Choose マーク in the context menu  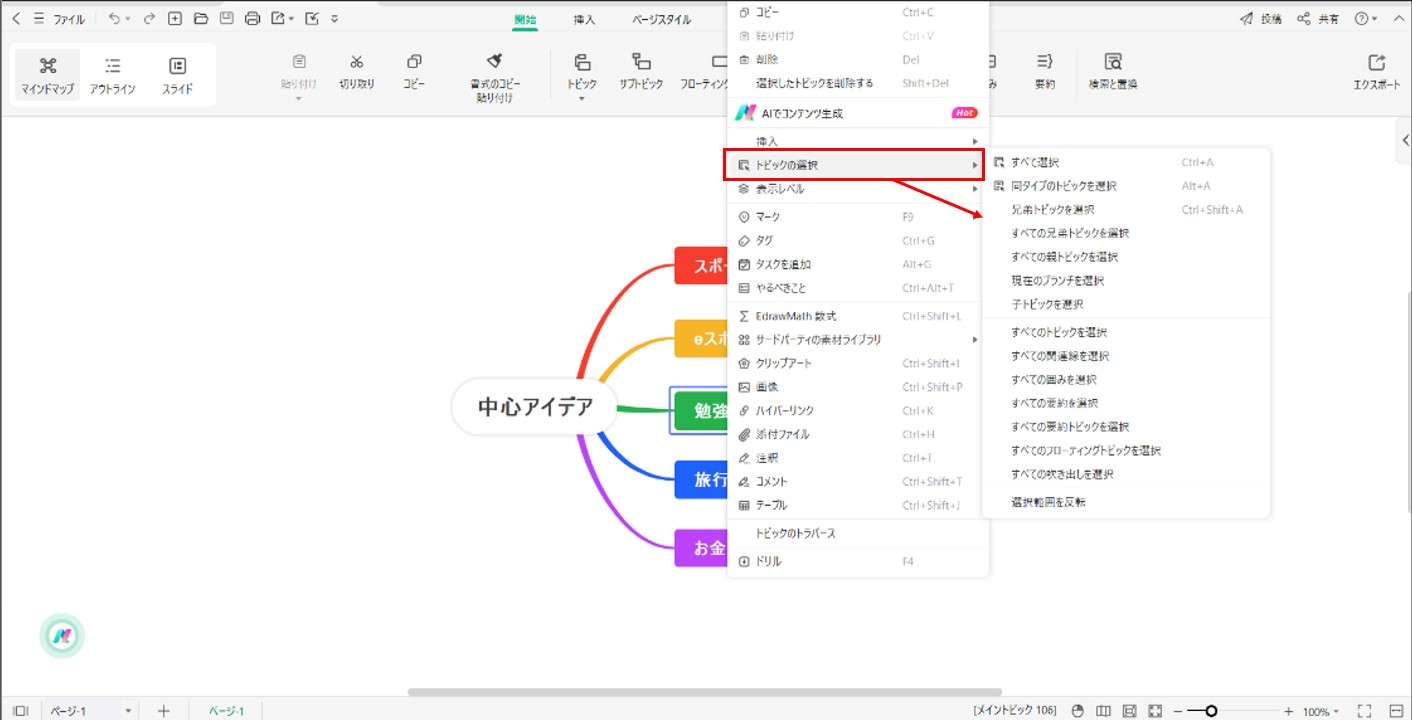pos(858,217)
